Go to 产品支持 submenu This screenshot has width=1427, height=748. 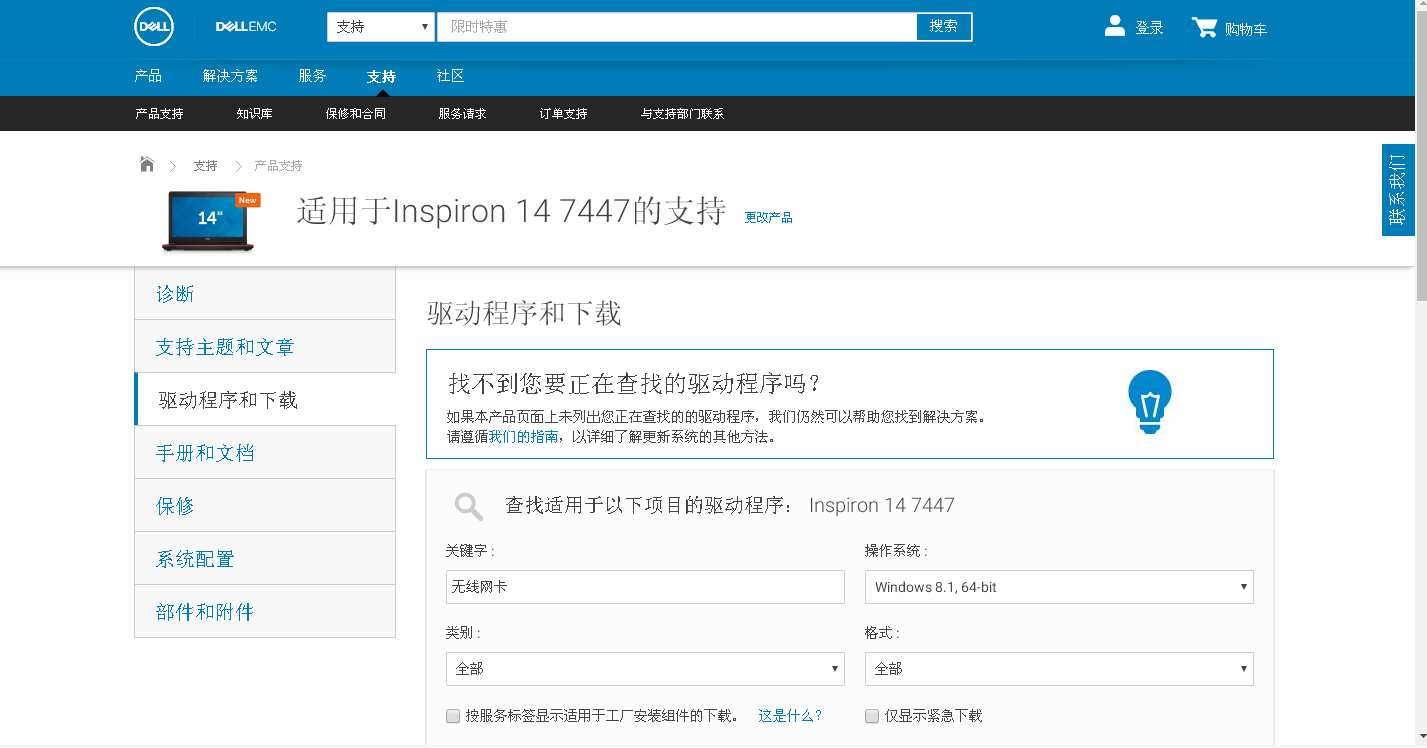[159, 114]
